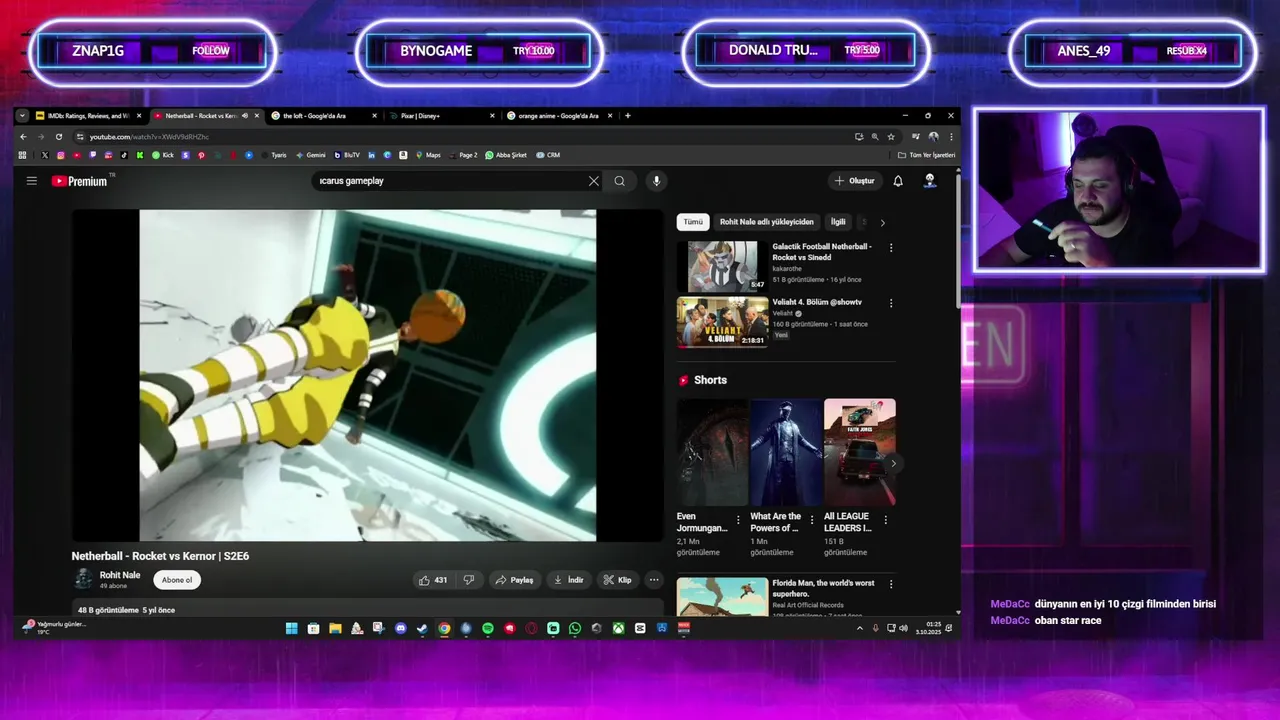The image size is (1280, 720).
Task: Open more actions for the video
Action: click(x=654, y=580)
